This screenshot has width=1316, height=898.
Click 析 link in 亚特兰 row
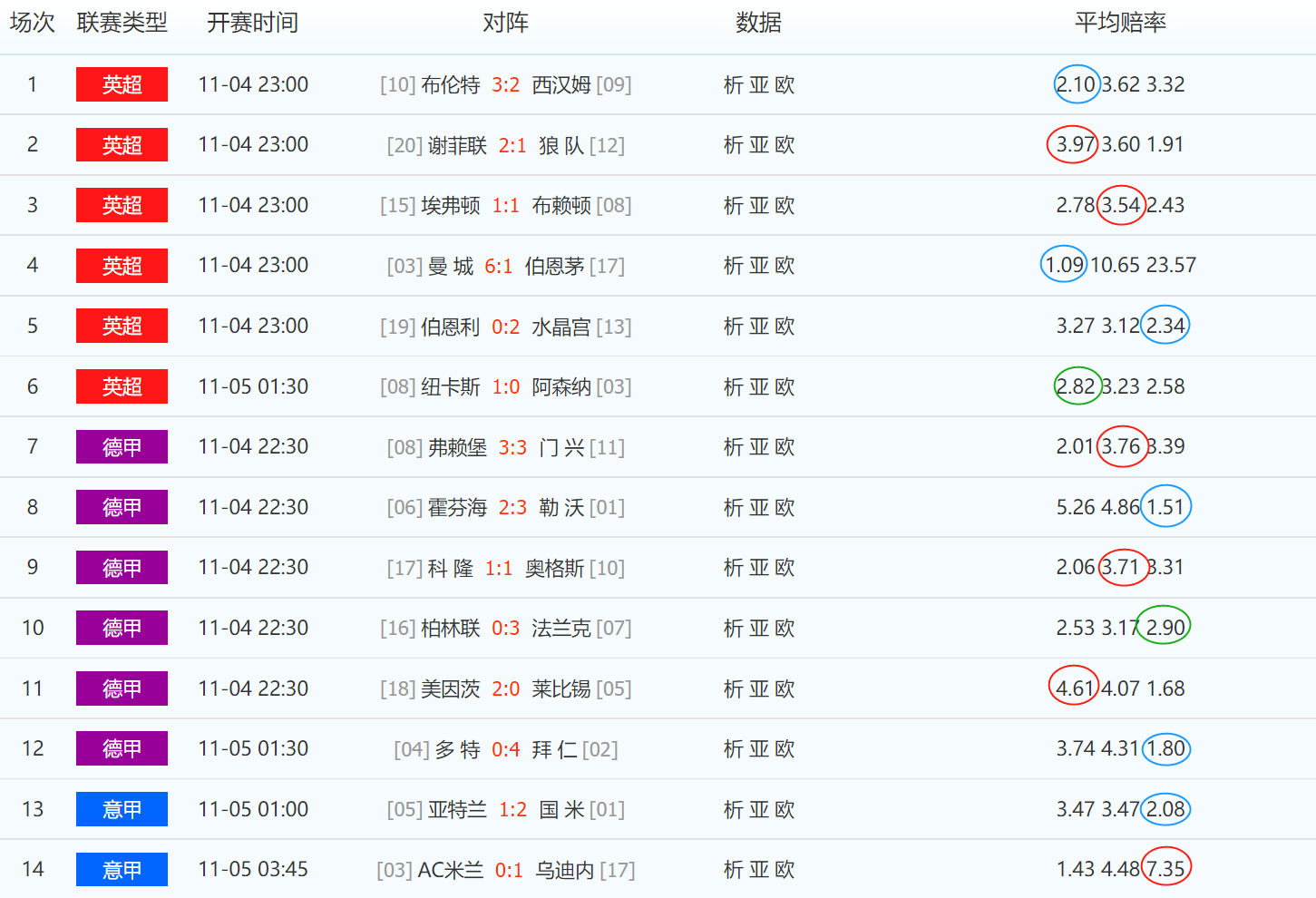click(734, 809)
